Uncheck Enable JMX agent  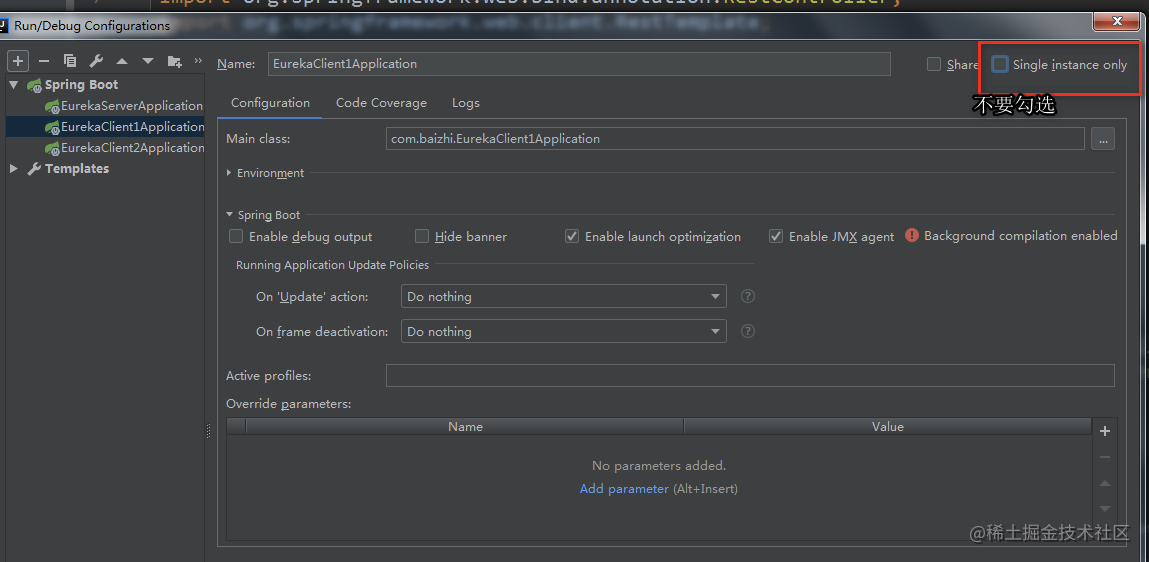776,236
